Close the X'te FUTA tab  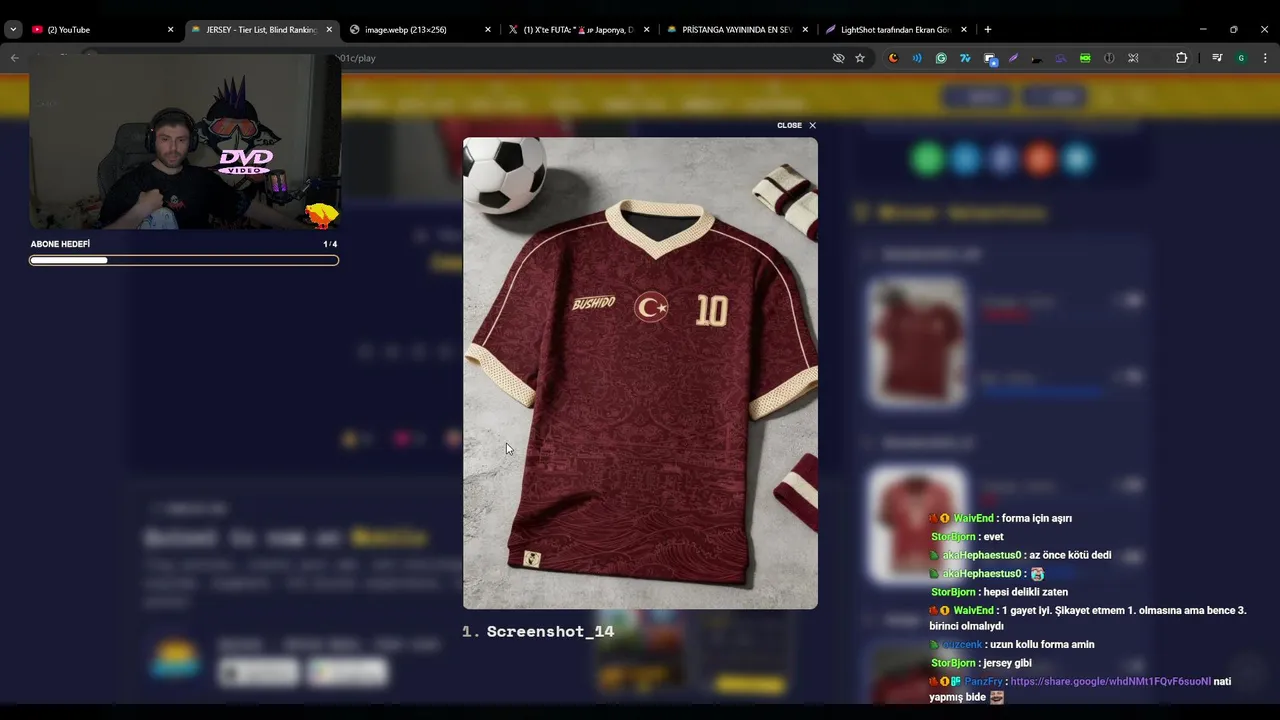(646, 30)
